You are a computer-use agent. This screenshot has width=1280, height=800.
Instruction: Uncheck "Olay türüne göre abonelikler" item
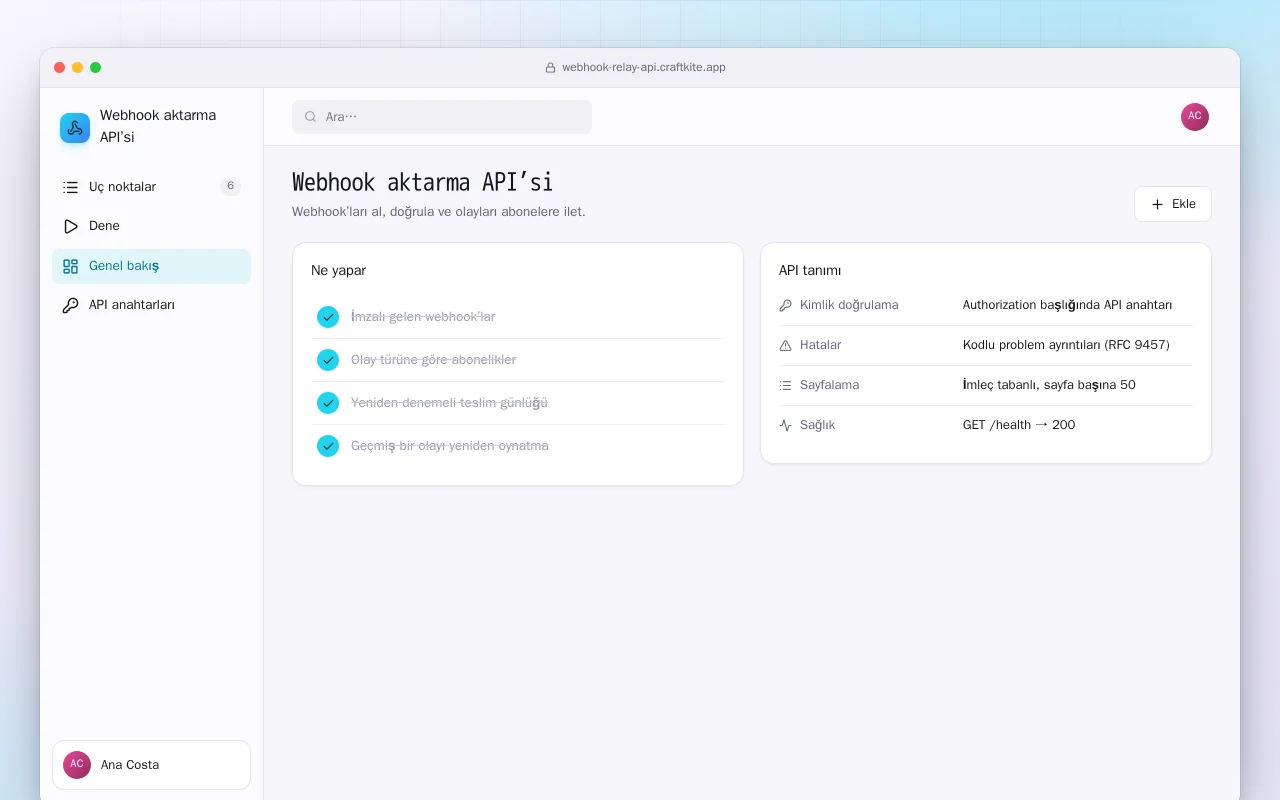(x=328, y=360)
